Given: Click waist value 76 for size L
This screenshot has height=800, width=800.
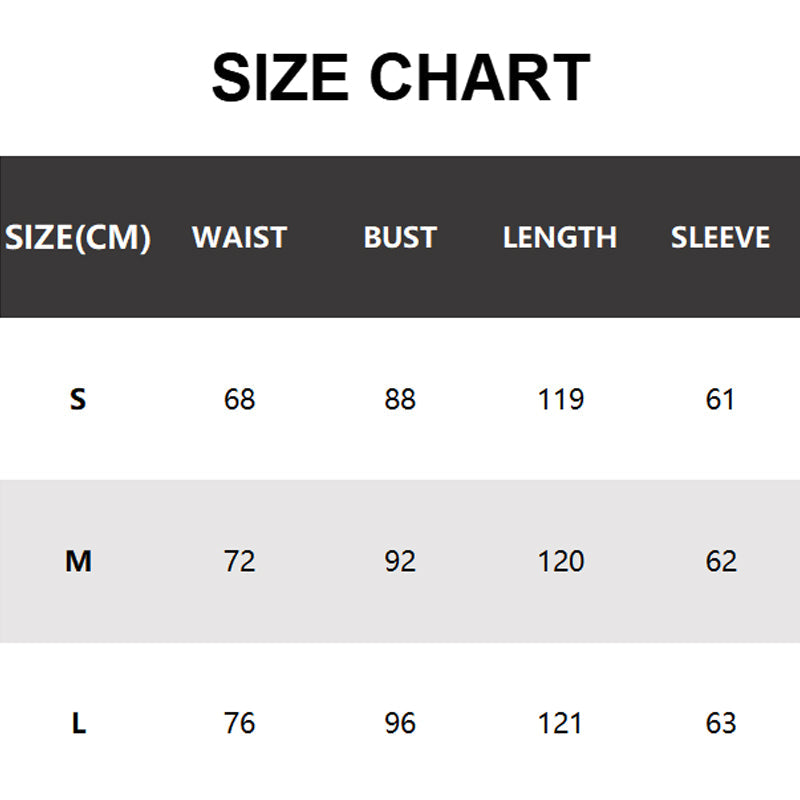Looking at the screenshot, I should [240, 723].
